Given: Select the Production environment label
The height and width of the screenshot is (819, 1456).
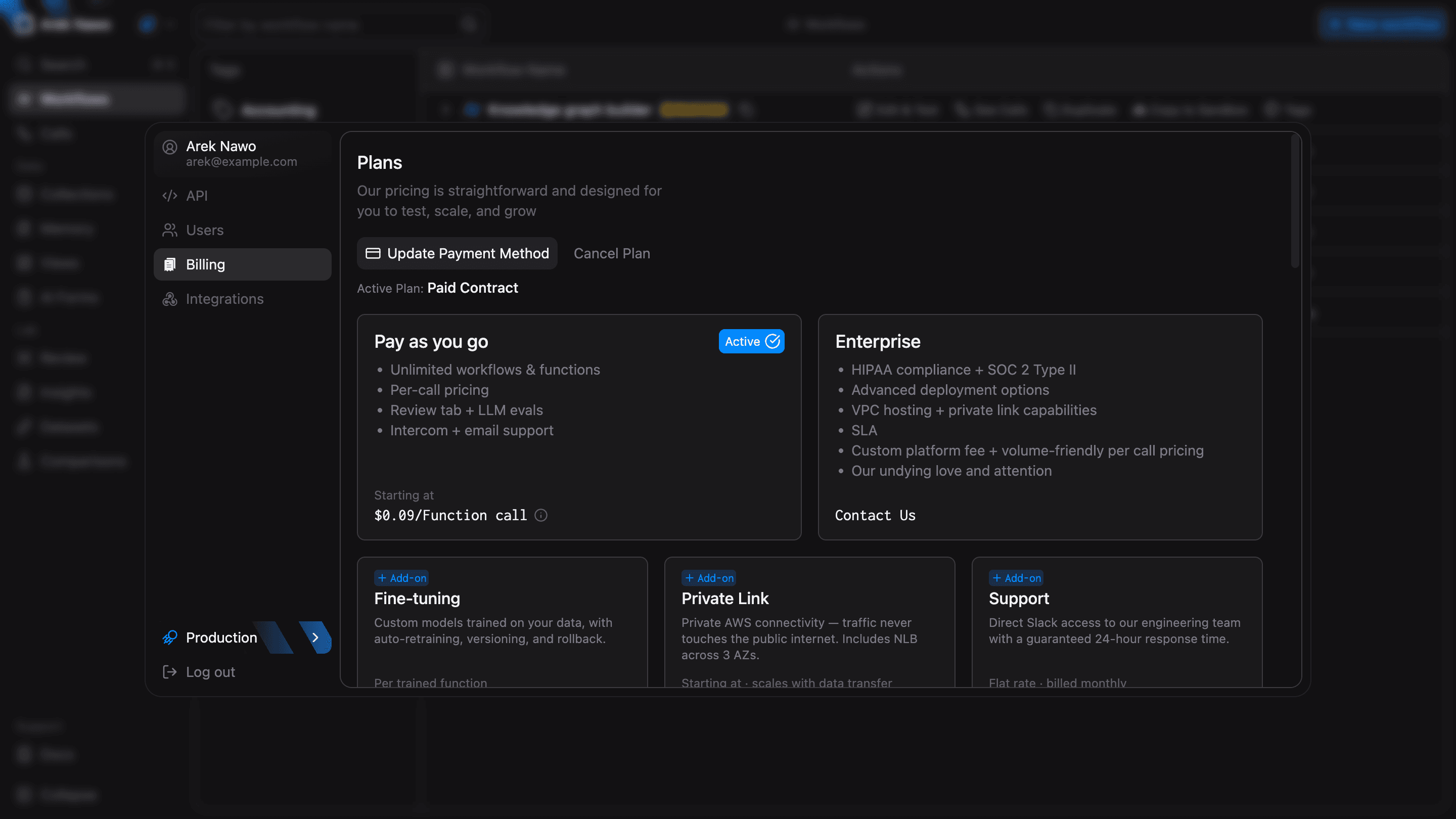Looking at the screenshot, I should [x=221, y=638].
